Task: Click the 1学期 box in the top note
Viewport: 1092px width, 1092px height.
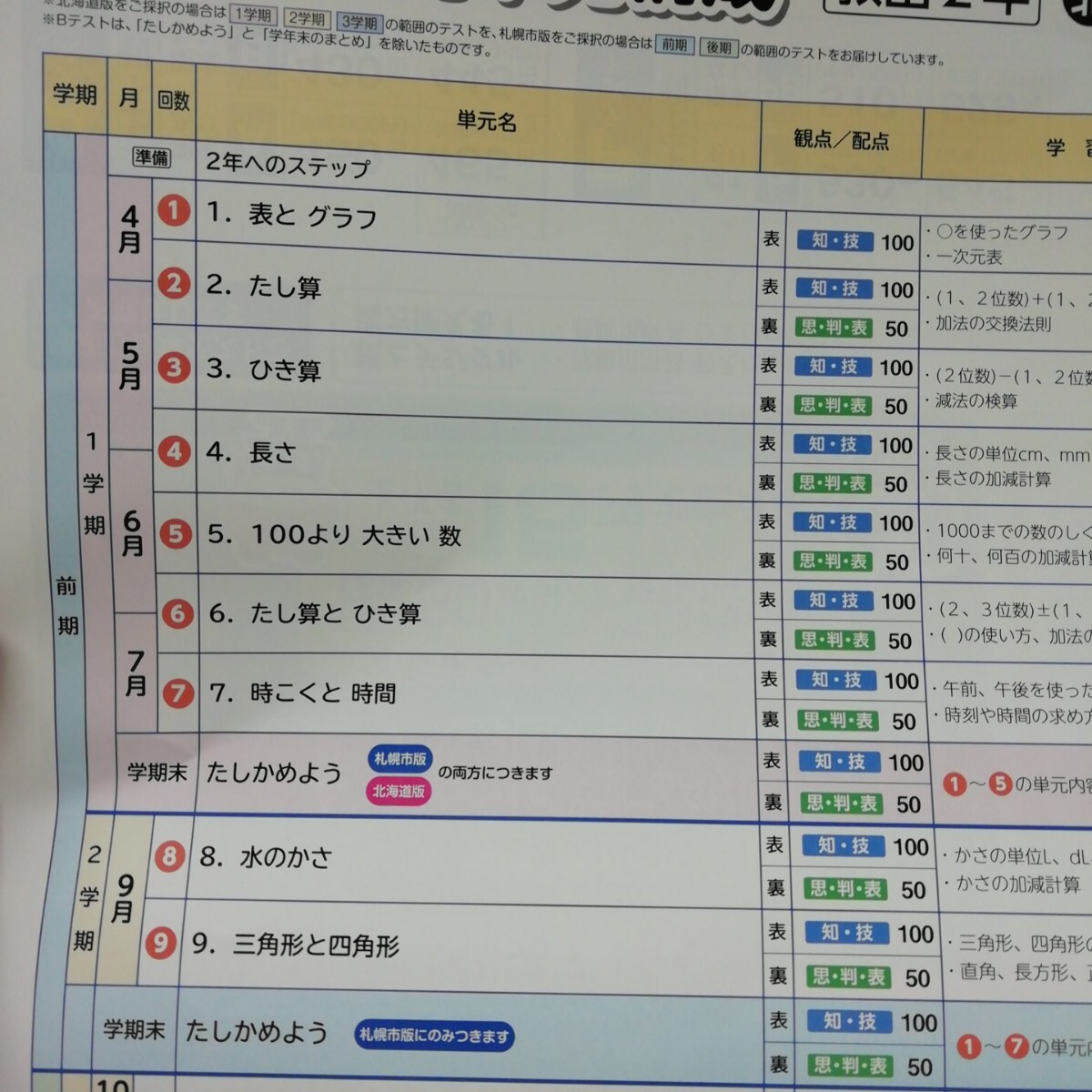Action: (x=253, y=15)
